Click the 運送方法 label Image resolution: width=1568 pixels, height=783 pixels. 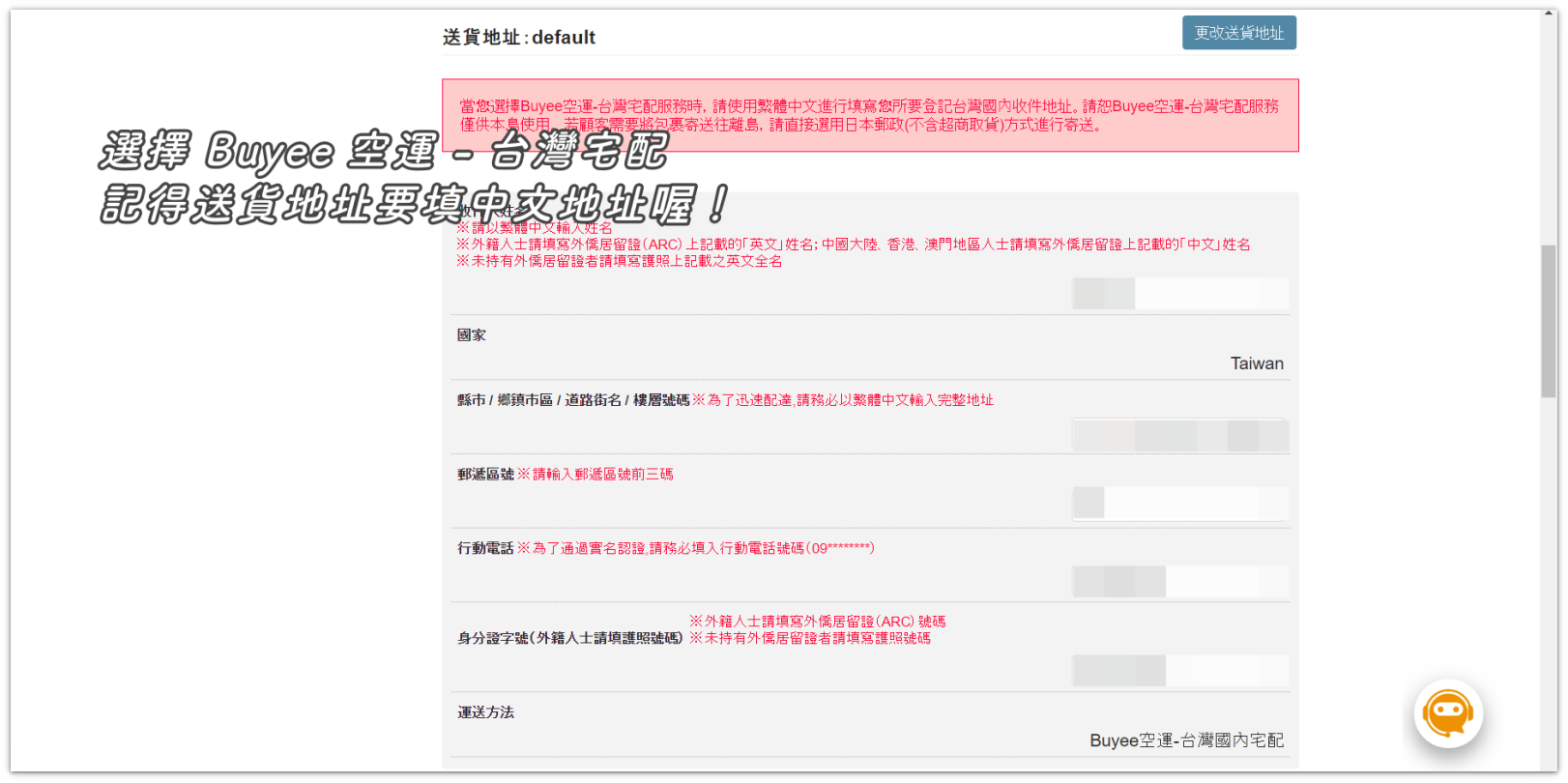tap(485, 712)
